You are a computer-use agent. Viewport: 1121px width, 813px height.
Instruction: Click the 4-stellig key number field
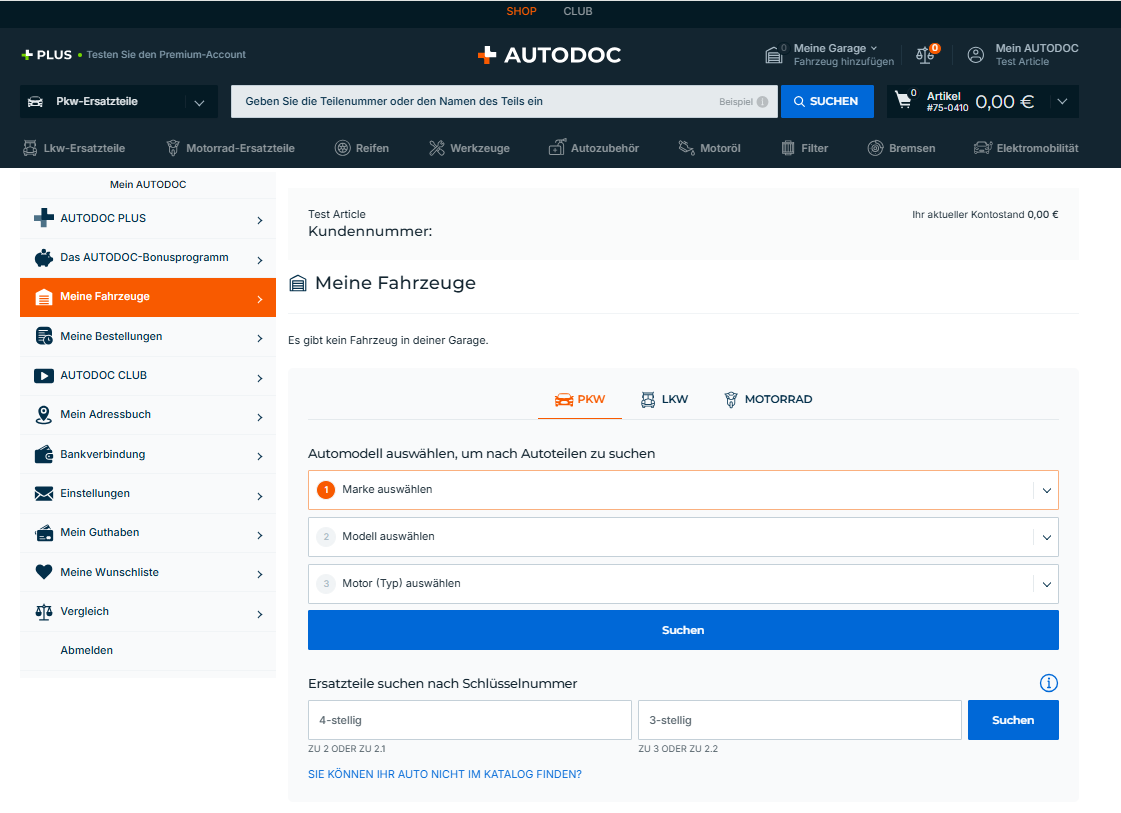point(470,720)
